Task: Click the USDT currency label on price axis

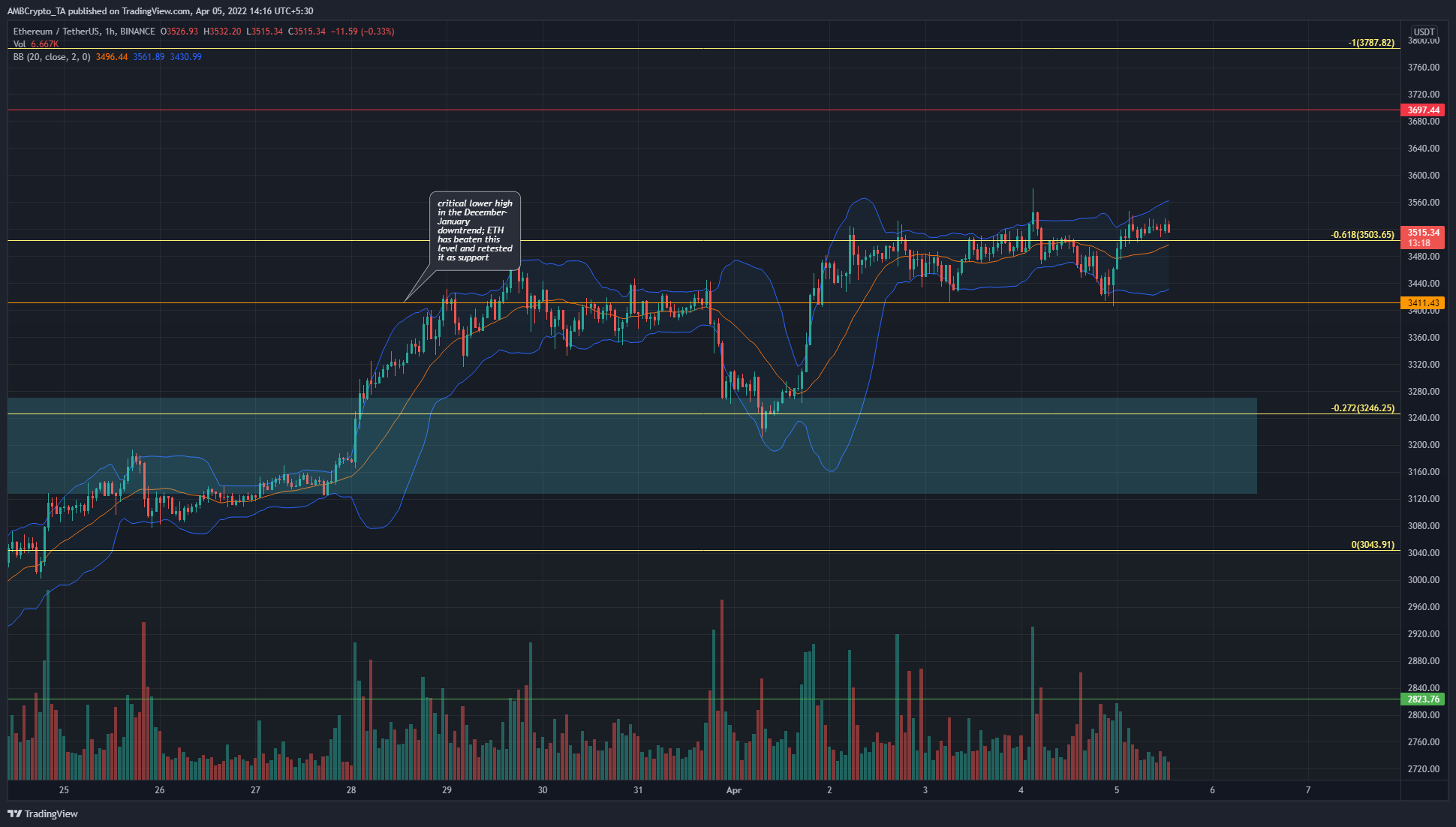Action: pyautogui.click(x=1423, y=32)
